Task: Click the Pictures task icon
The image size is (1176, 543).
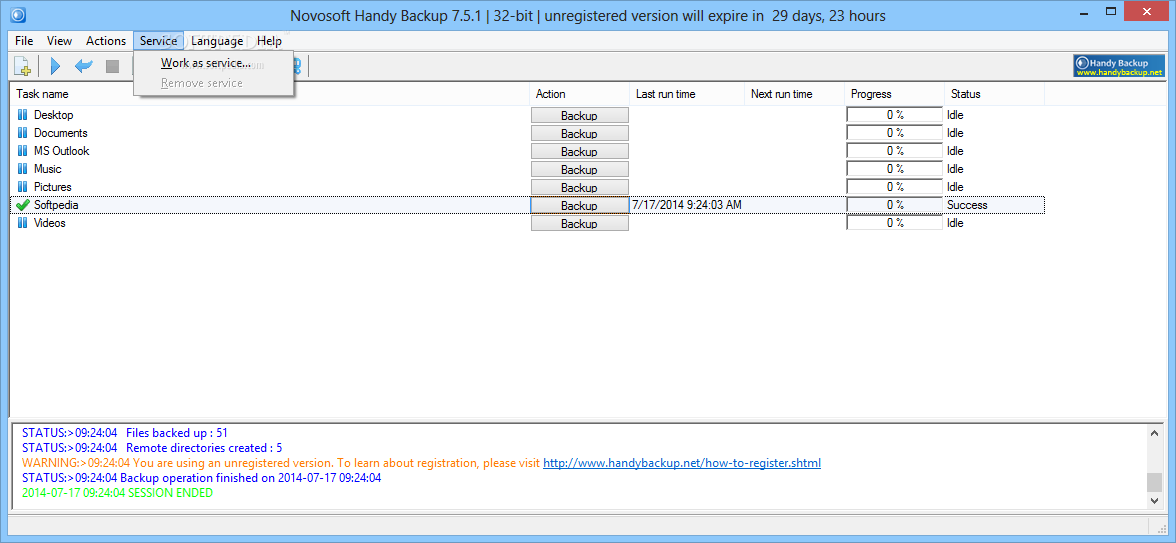Action: pyautogui.click(x=22, y=187)
